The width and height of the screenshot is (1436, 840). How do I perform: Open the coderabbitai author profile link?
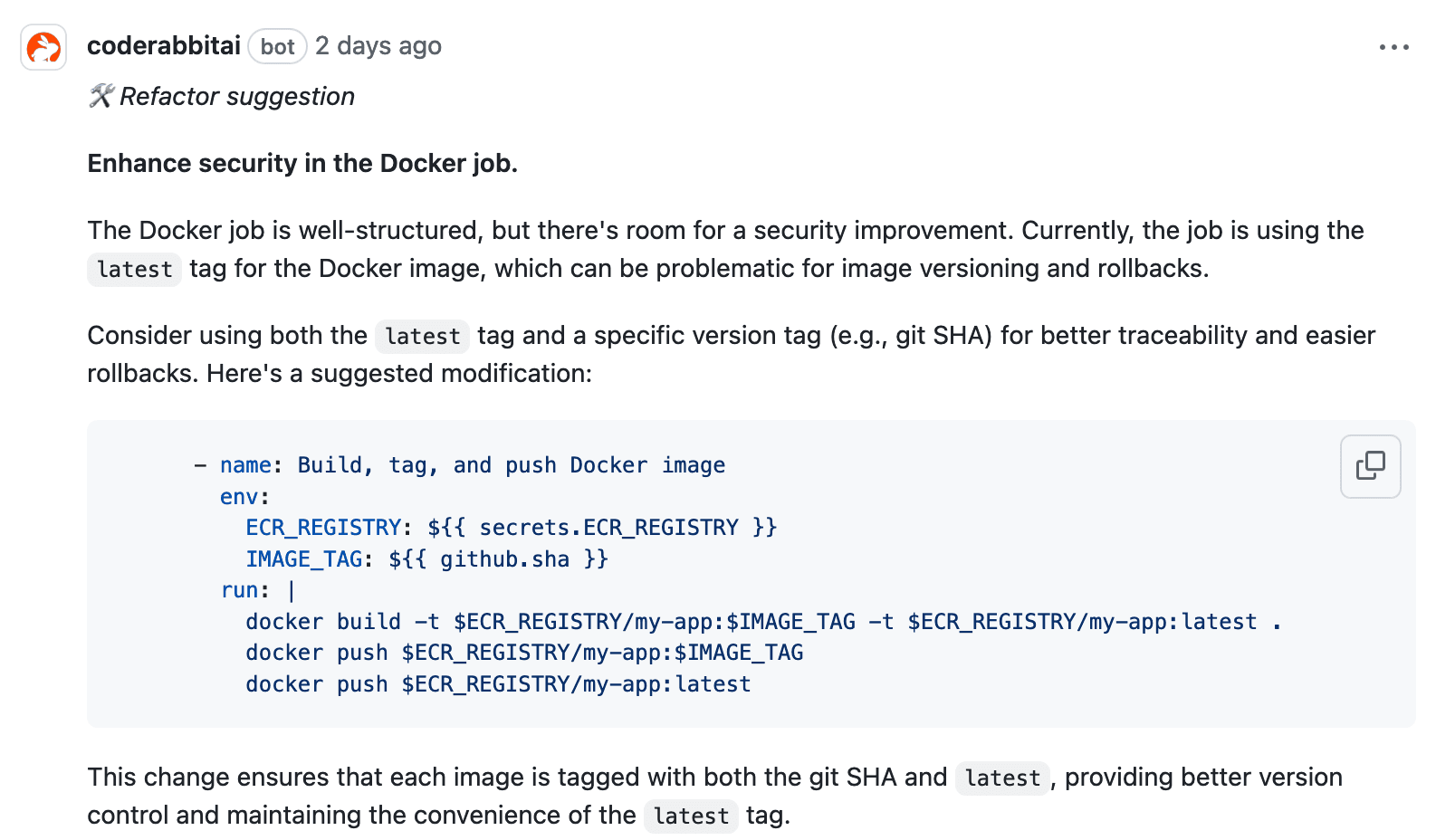click(164, 46)
